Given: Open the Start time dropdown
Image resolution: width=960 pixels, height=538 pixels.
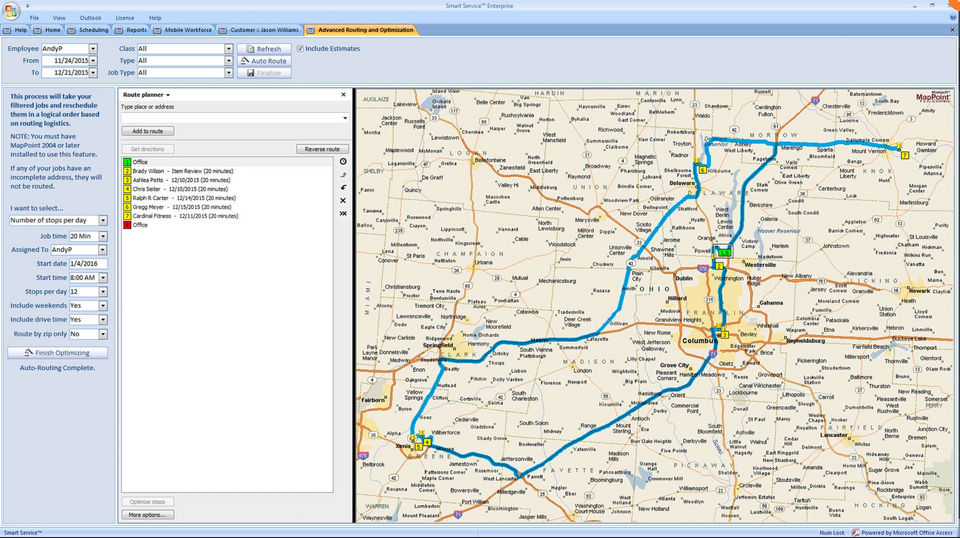Looking at the screenshot, I should click(103, 278).
